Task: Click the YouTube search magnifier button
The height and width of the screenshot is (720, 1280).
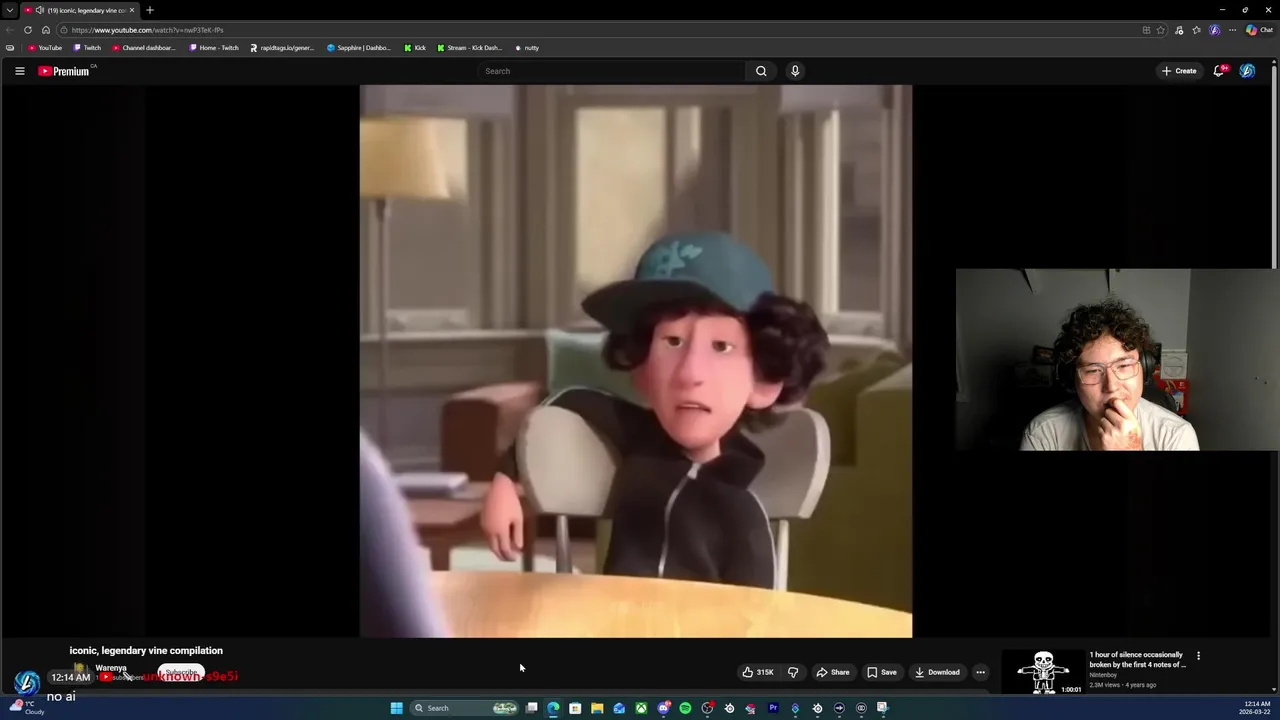Action: pos(761,71)
